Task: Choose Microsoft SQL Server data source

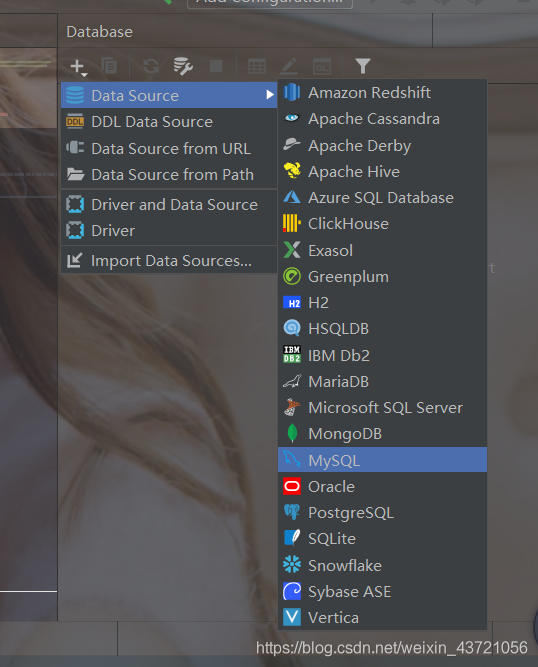Action: coord(382,408)
